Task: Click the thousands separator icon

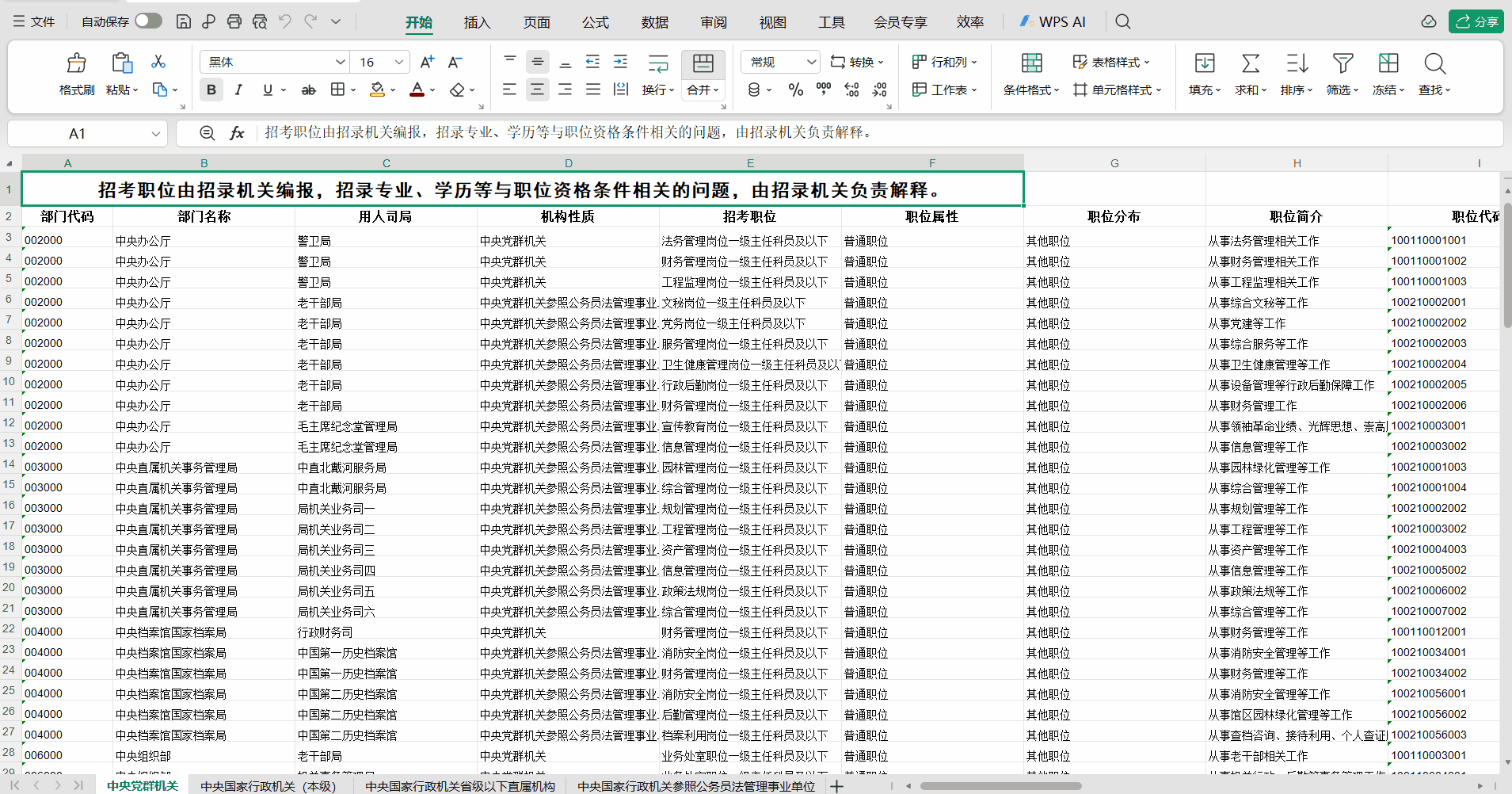Action: (x=824, y=90)
